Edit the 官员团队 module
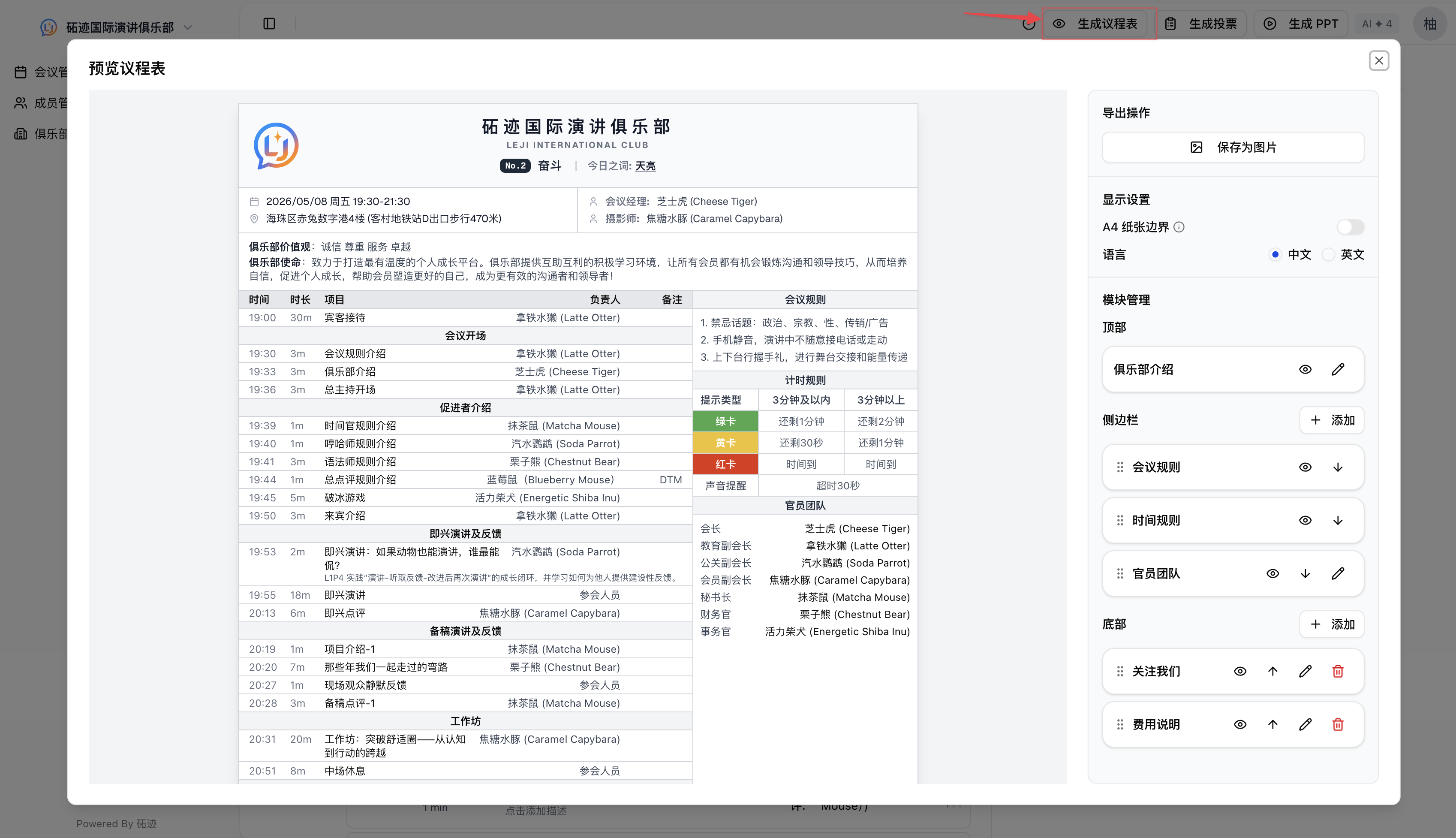The width and height of the screenshot is (1456, 838). 1338,573
